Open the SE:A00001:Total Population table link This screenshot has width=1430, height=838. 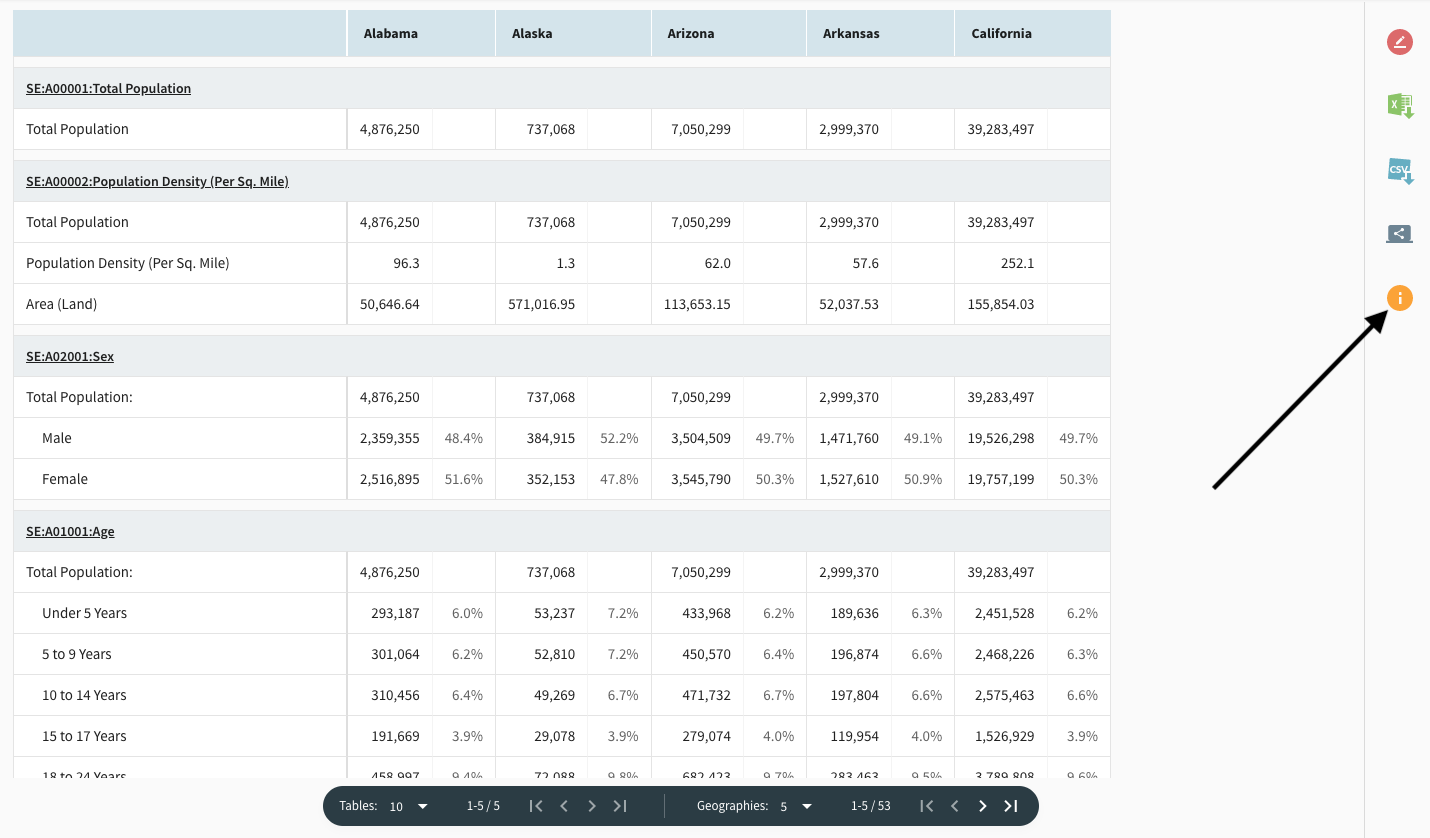point(108,88)
